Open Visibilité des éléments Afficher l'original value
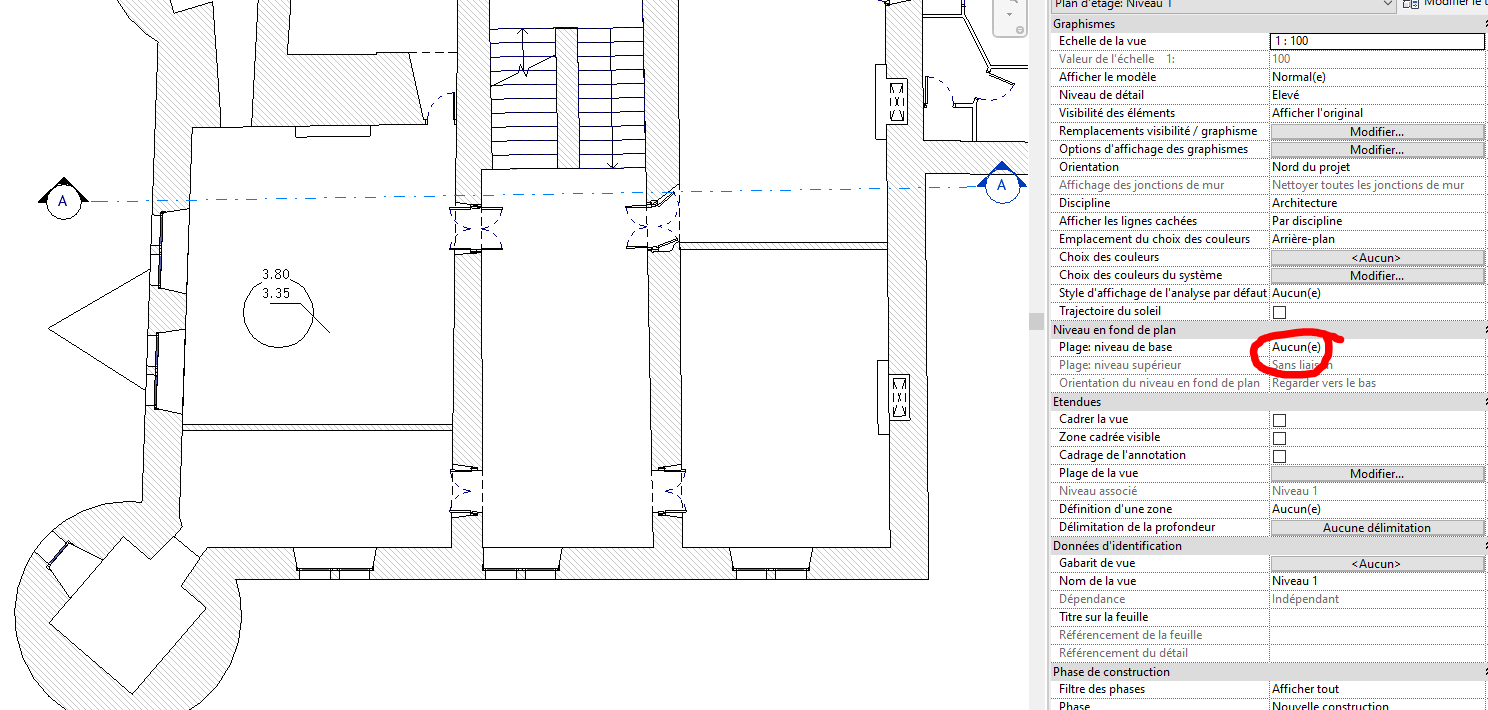Image resolution: width=1488 pixels, height=710 pixels. pos(1377,113)
